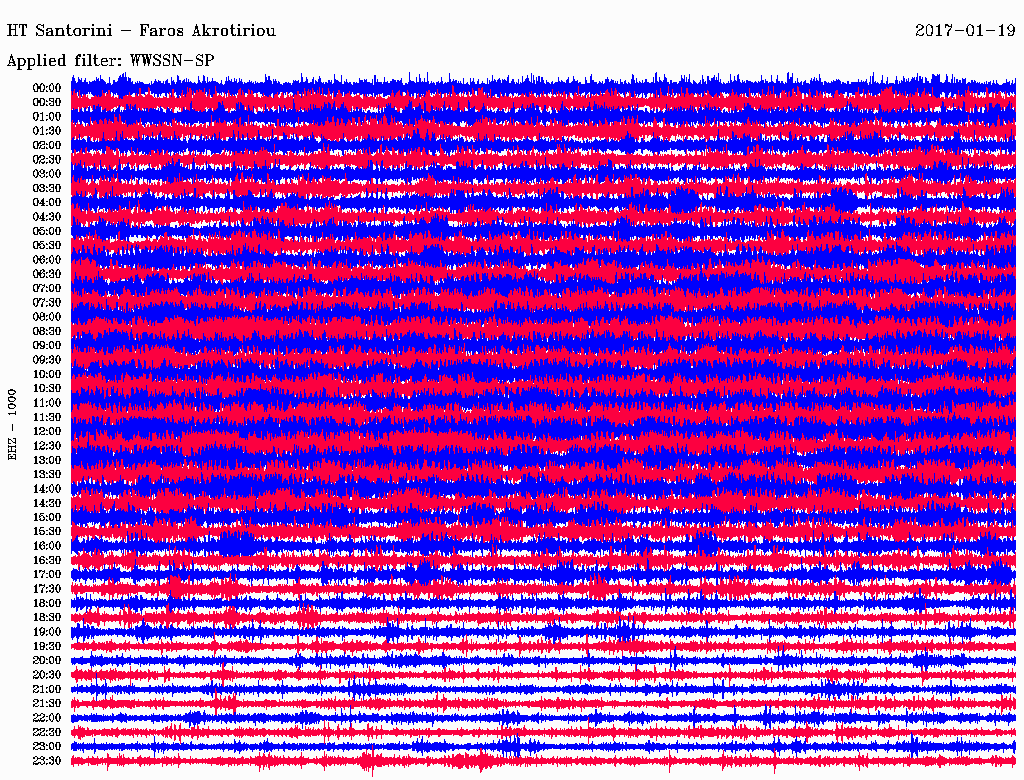Click the date 2017-01-19
1024x780 pixels.
[965, 31]
